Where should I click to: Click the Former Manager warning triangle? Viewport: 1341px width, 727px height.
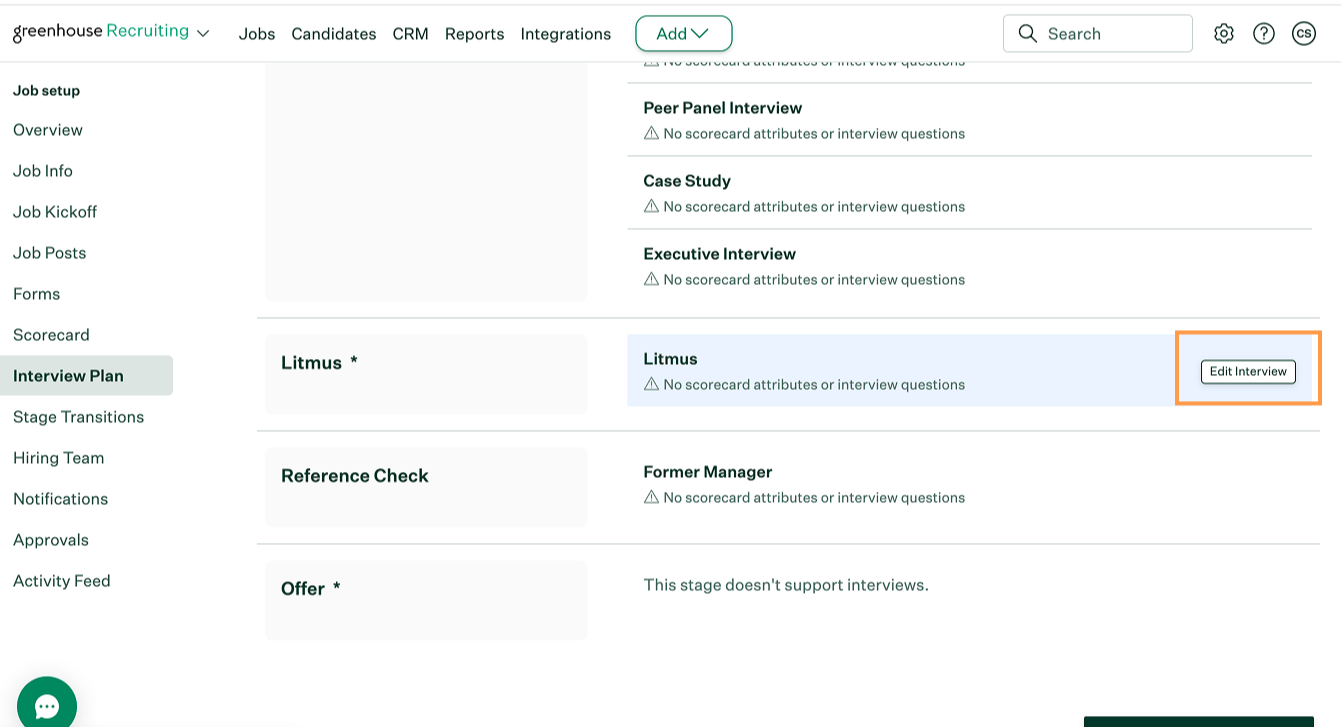pos(651,497)
